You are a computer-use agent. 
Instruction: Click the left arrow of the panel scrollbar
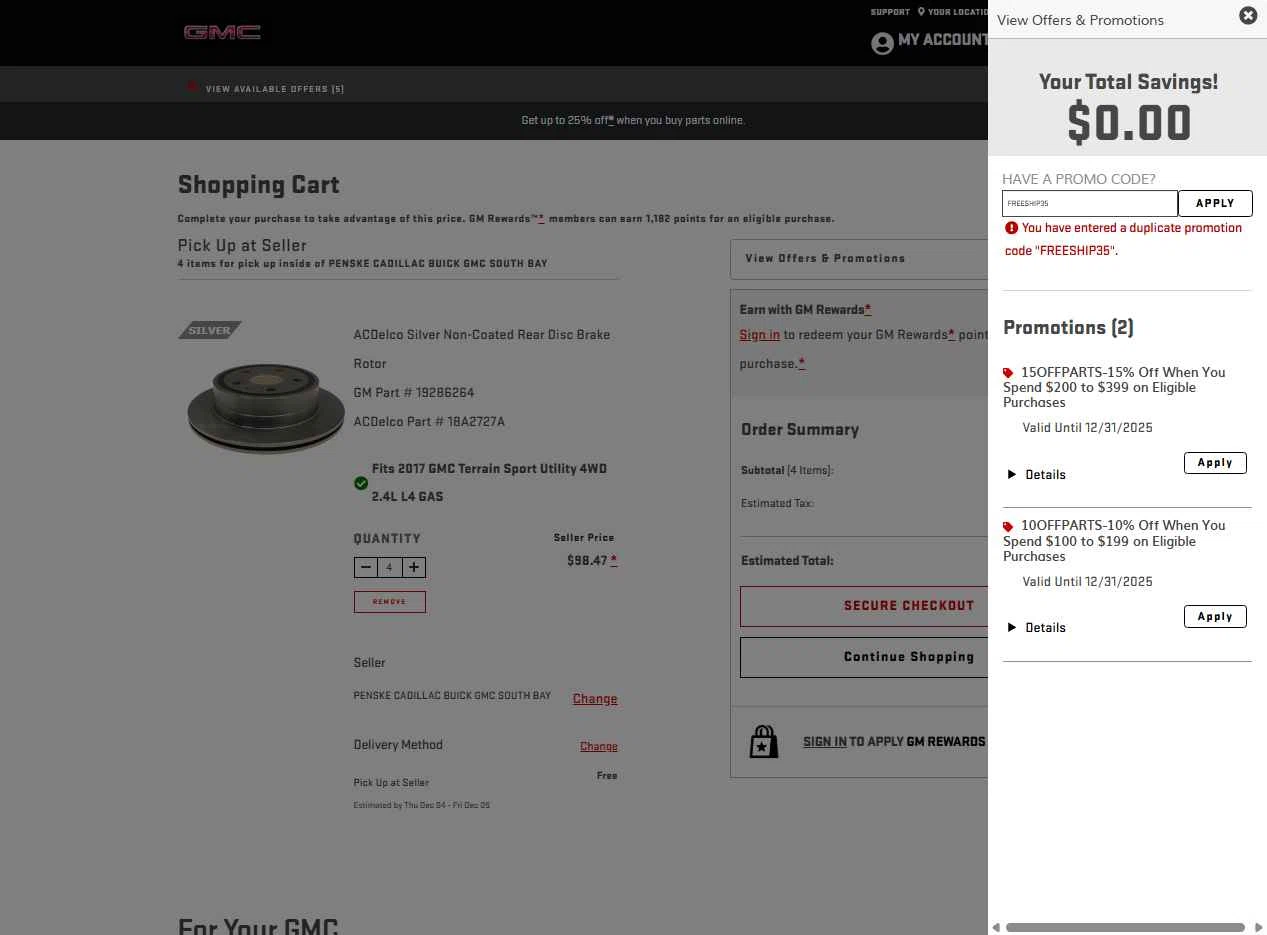click(995, 927)
